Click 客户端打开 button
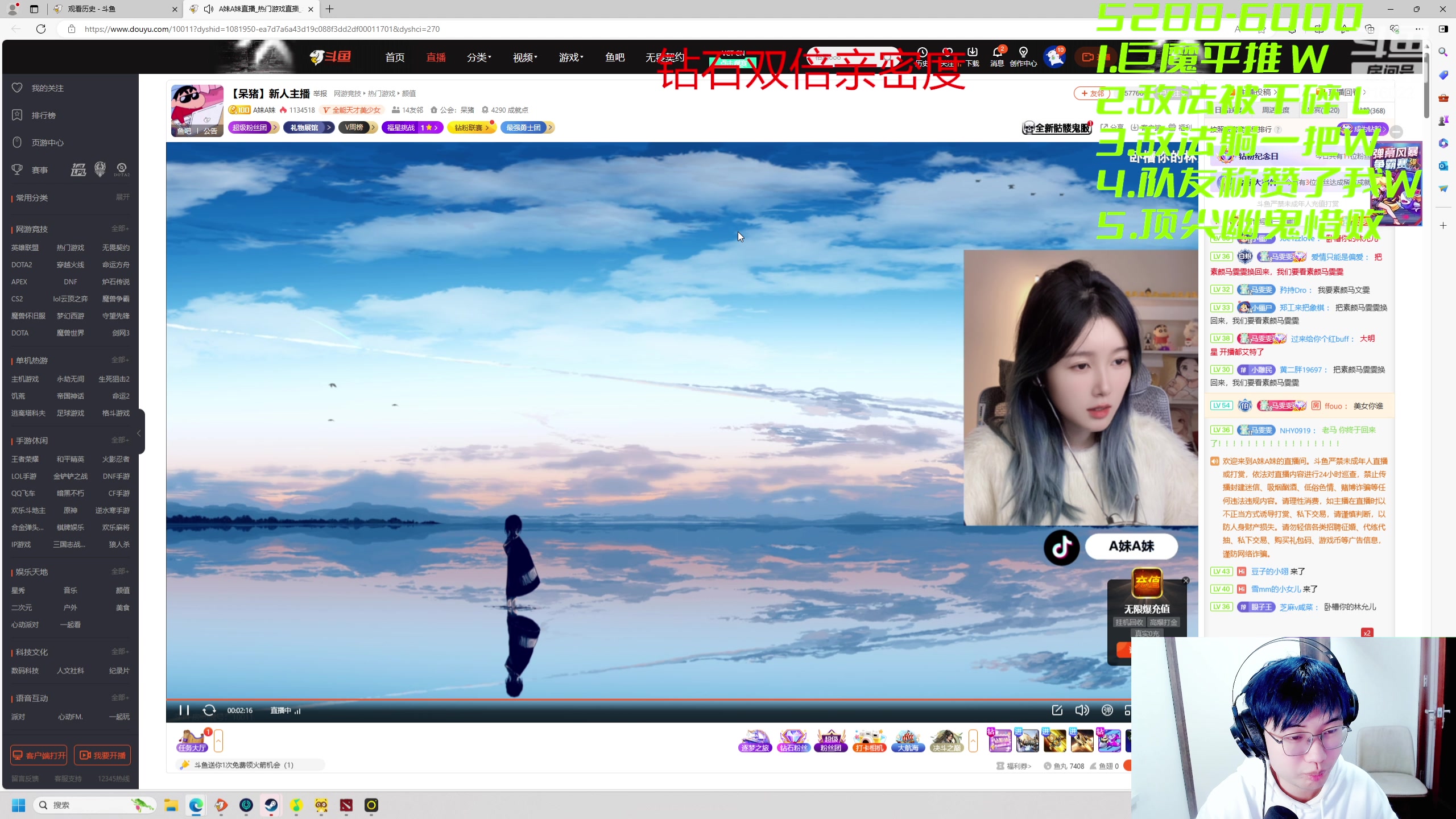Image resolution: width=1456 pixels, height=819 pixels. point(39,755)
